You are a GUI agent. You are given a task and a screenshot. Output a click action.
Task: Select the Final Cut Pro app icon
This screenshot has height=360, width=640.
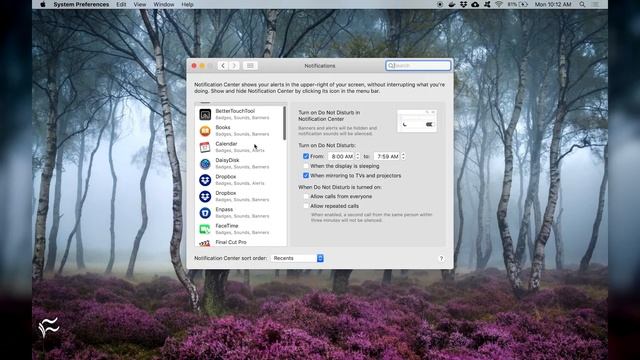pyautogui.click(x=205, y=243)
